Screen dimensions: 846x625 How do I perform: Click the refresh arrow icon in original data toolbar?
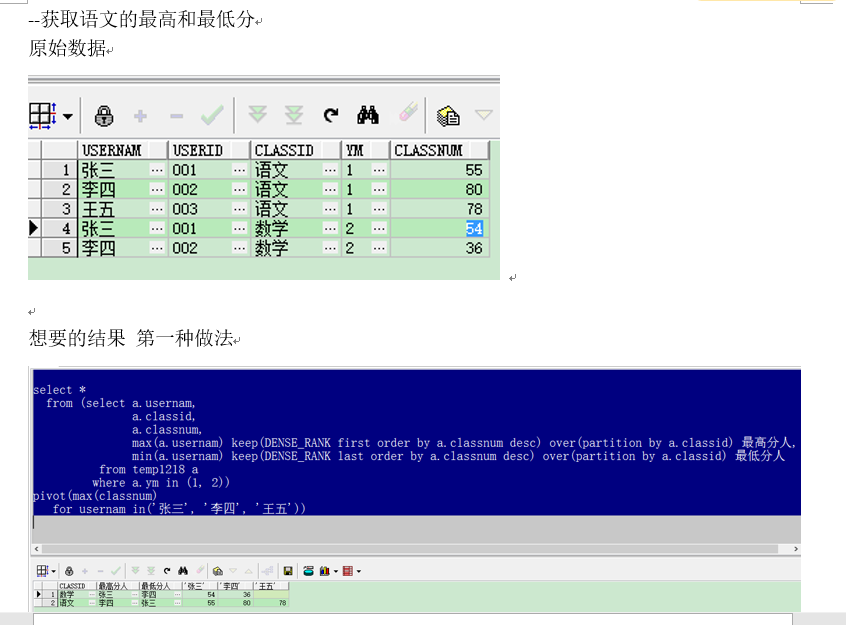(x=331, y=115)
